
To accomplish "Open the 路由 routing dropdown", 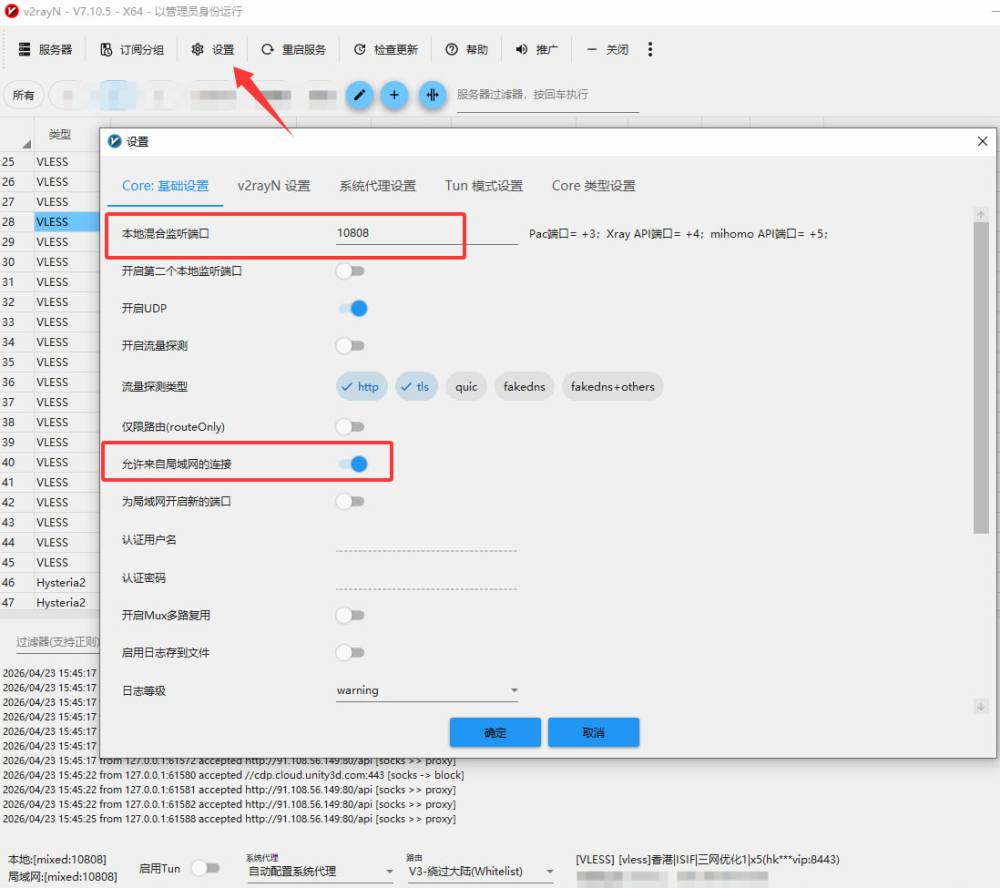I will point(480,872).
